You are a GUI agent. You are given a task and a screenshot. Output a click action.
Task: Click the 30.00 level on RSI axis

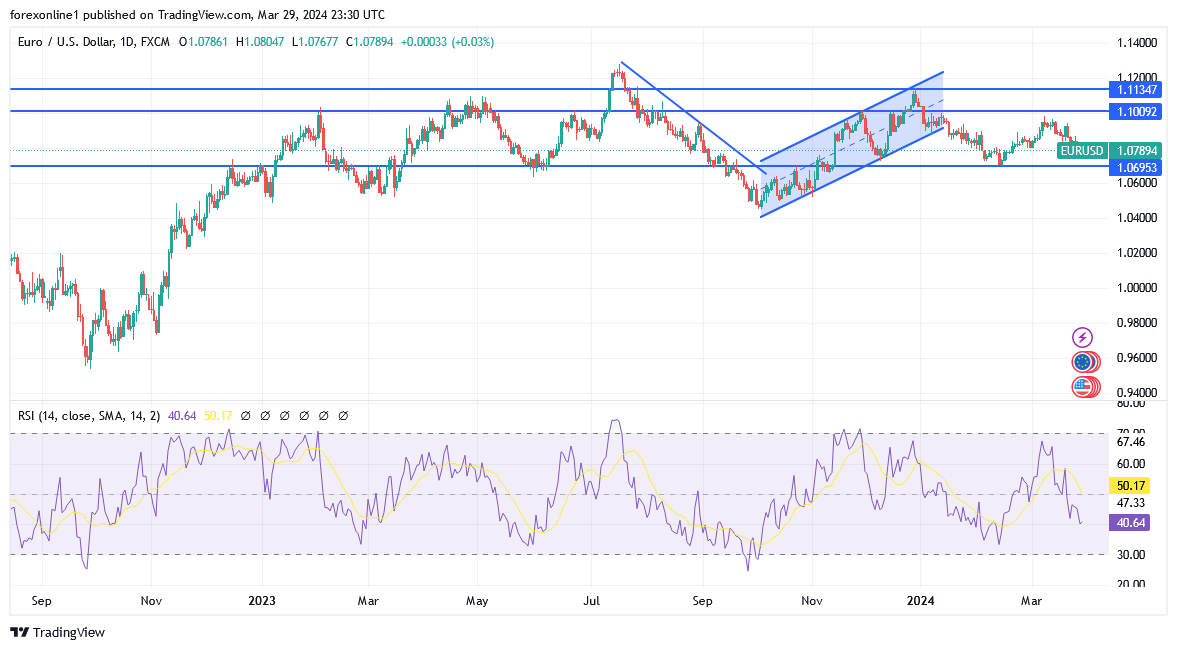click(x=1131, y=555)
